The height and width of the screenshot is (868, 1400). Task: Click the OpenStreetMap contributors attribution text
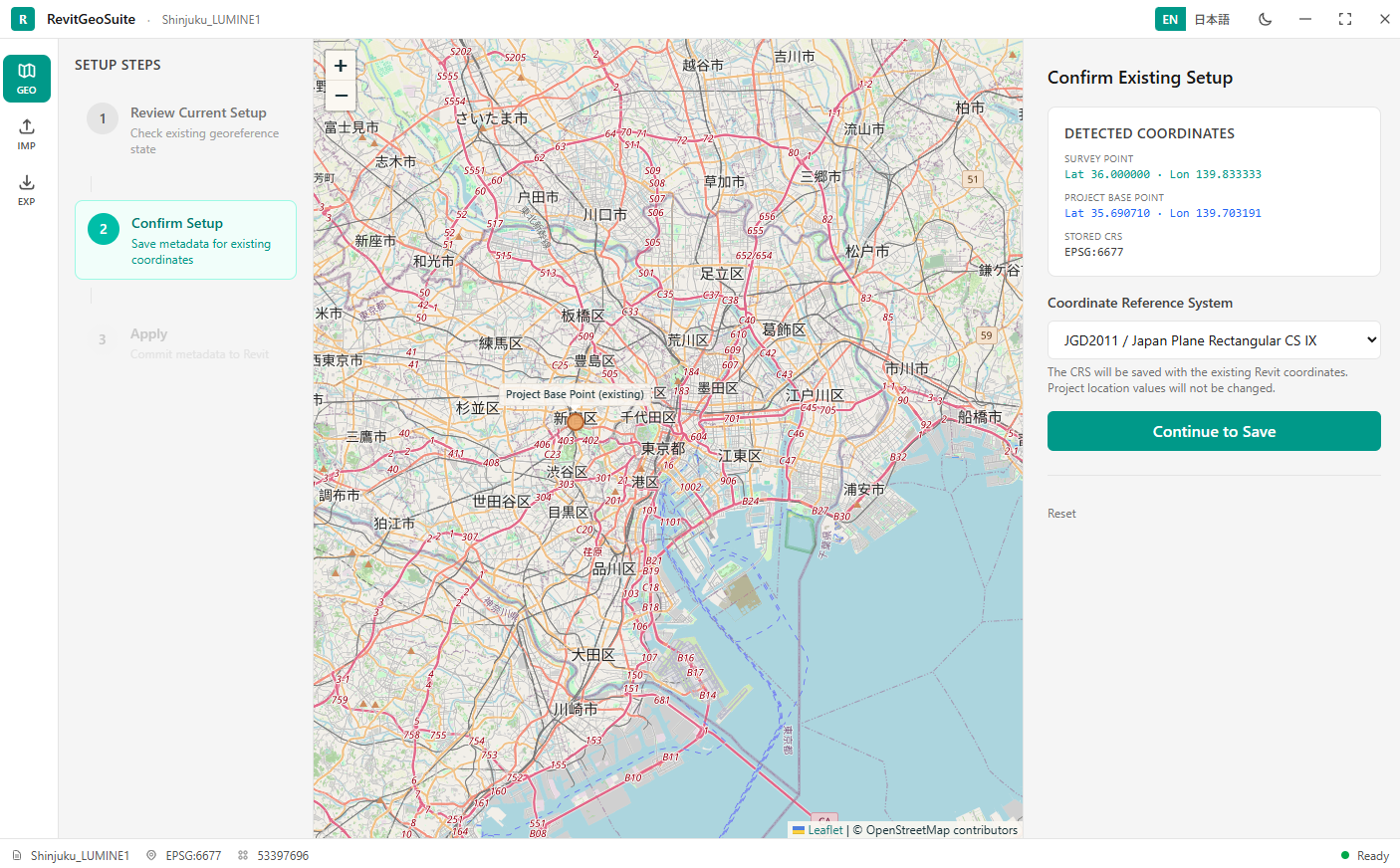point(942,830)
